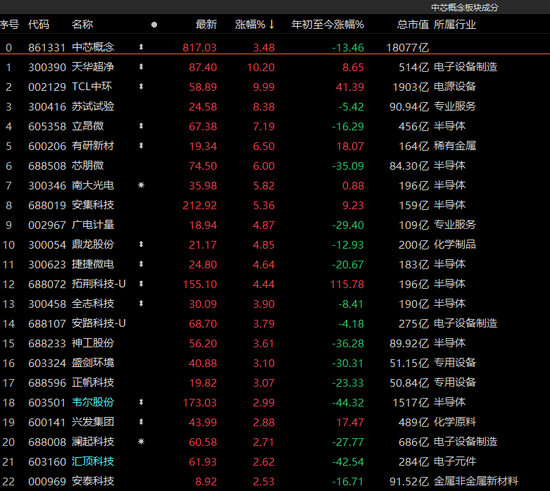
Task: Select stock name 兴发集团
Action: click(93, 422)
